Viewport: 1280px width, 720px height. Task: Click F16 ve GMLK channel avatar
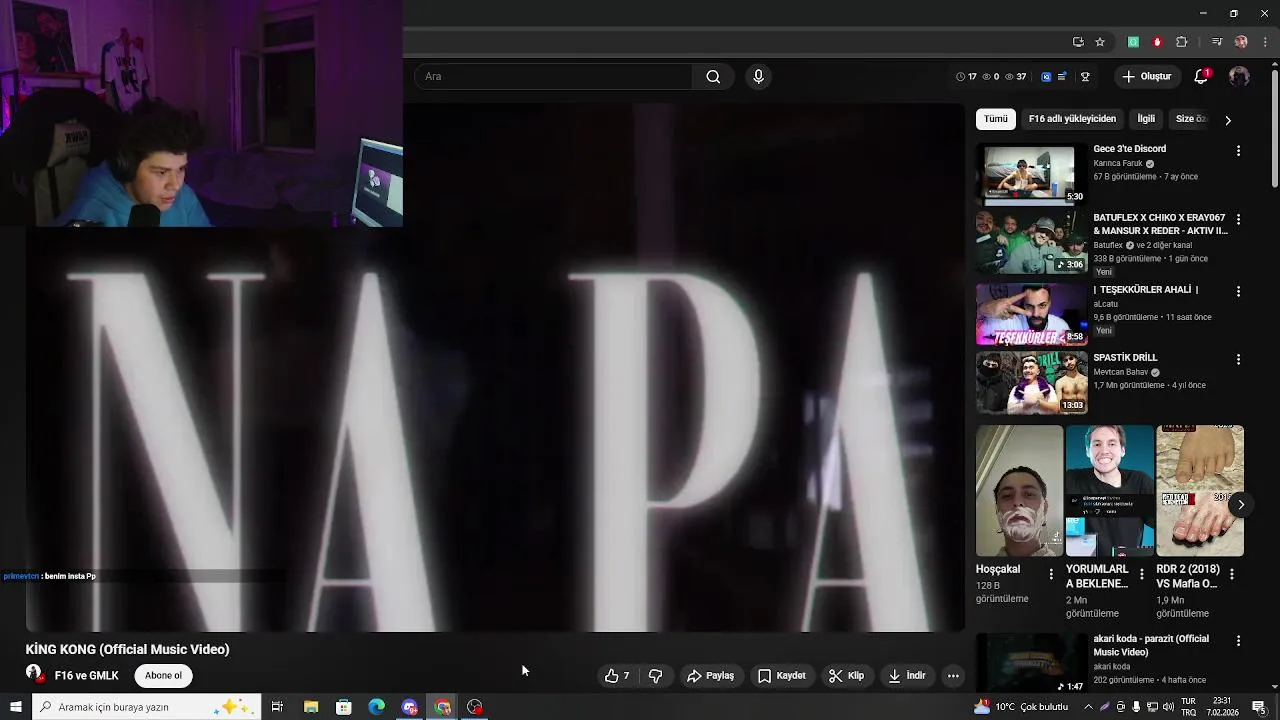(x=35, y=675)
